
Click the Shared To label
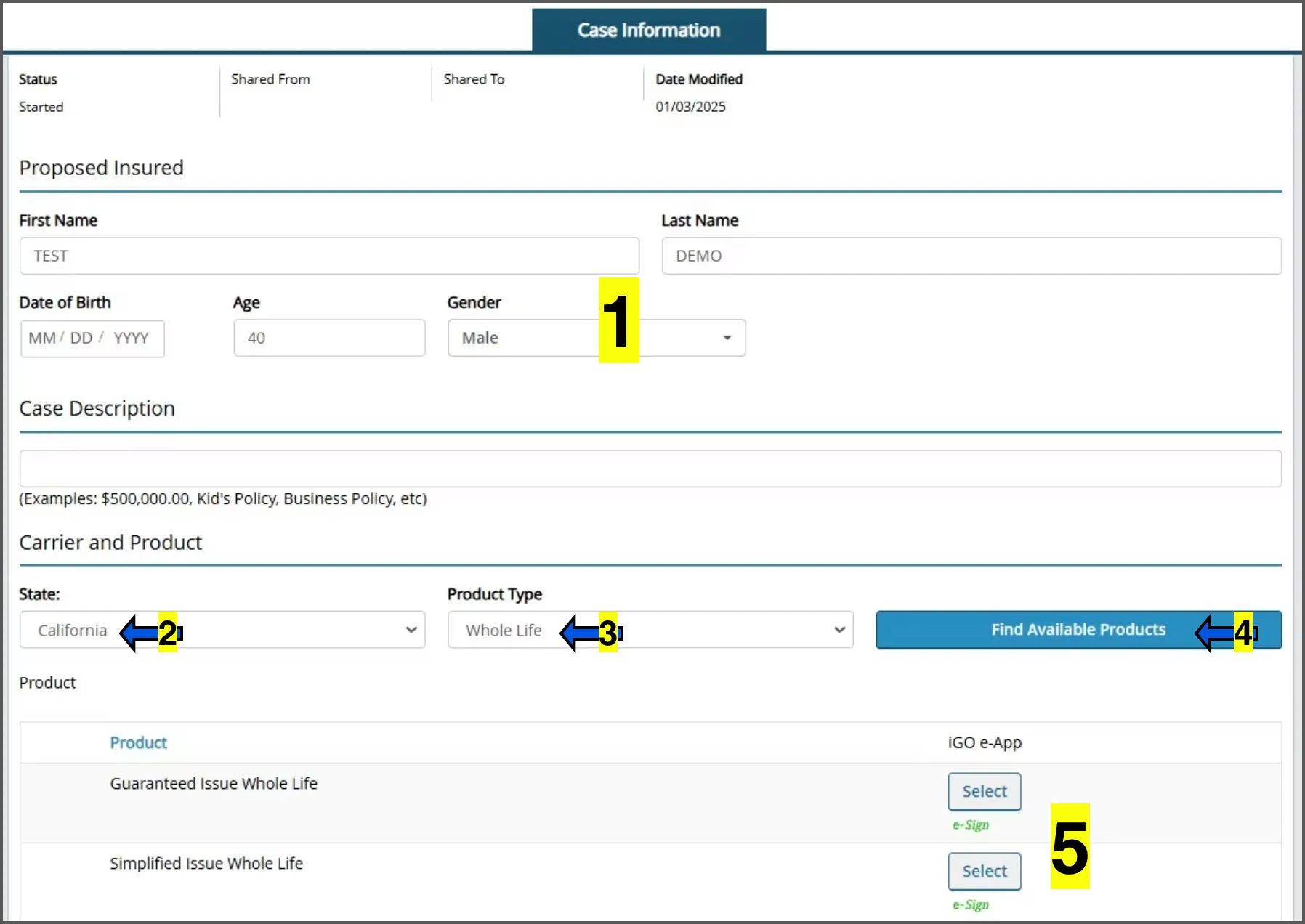(x=474, y=79)
